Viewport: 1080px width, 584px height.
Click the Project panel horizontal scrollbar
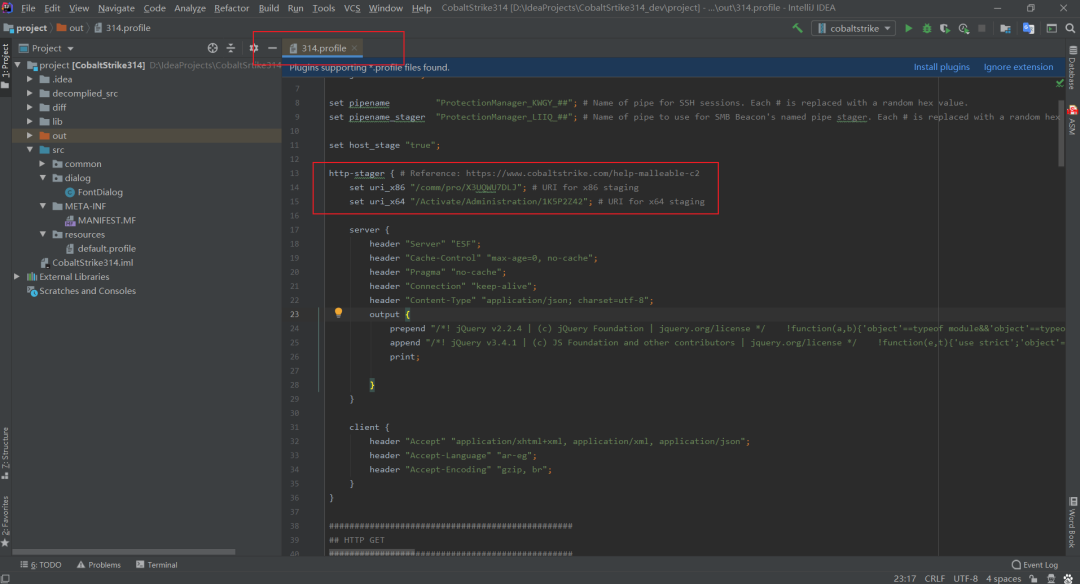tap(124, 552)
